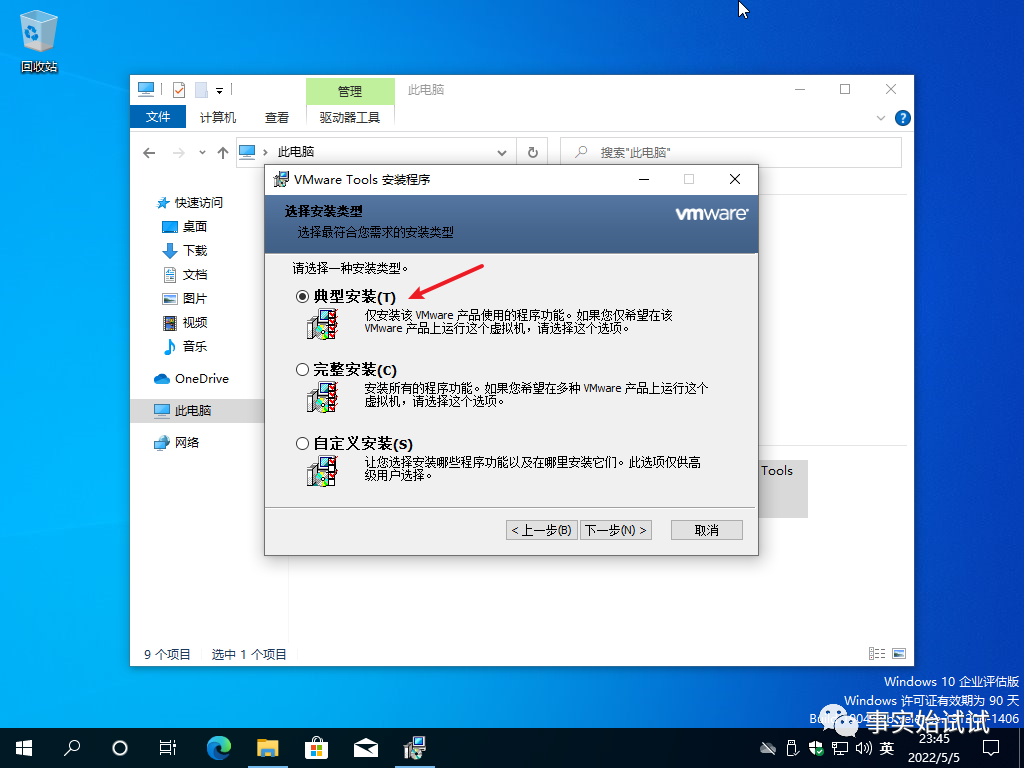Click the new folder quick access icon
Viewport: 1024px width, 768px height.
[201, 89]
